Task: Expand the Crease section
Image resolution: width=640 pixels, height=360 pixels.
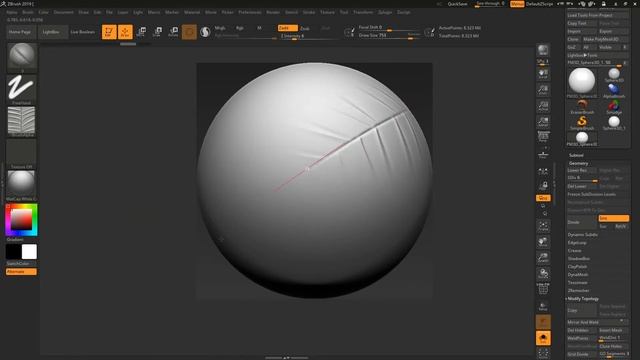Action: (x=575, y=251)
